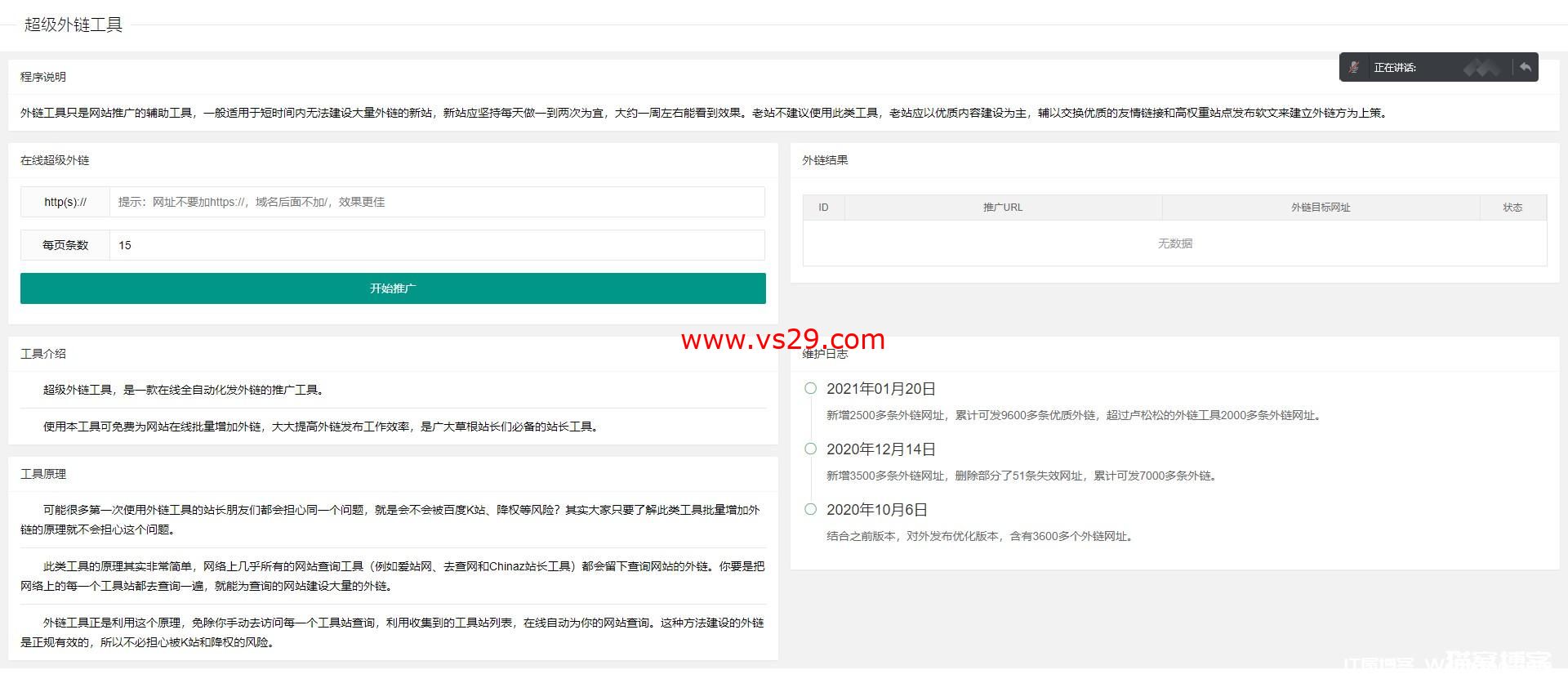The height and width of the screenshot is (688, 1568).
Task: Click the return arrow in speaking widget
Action: click(x=1525, y=67)
